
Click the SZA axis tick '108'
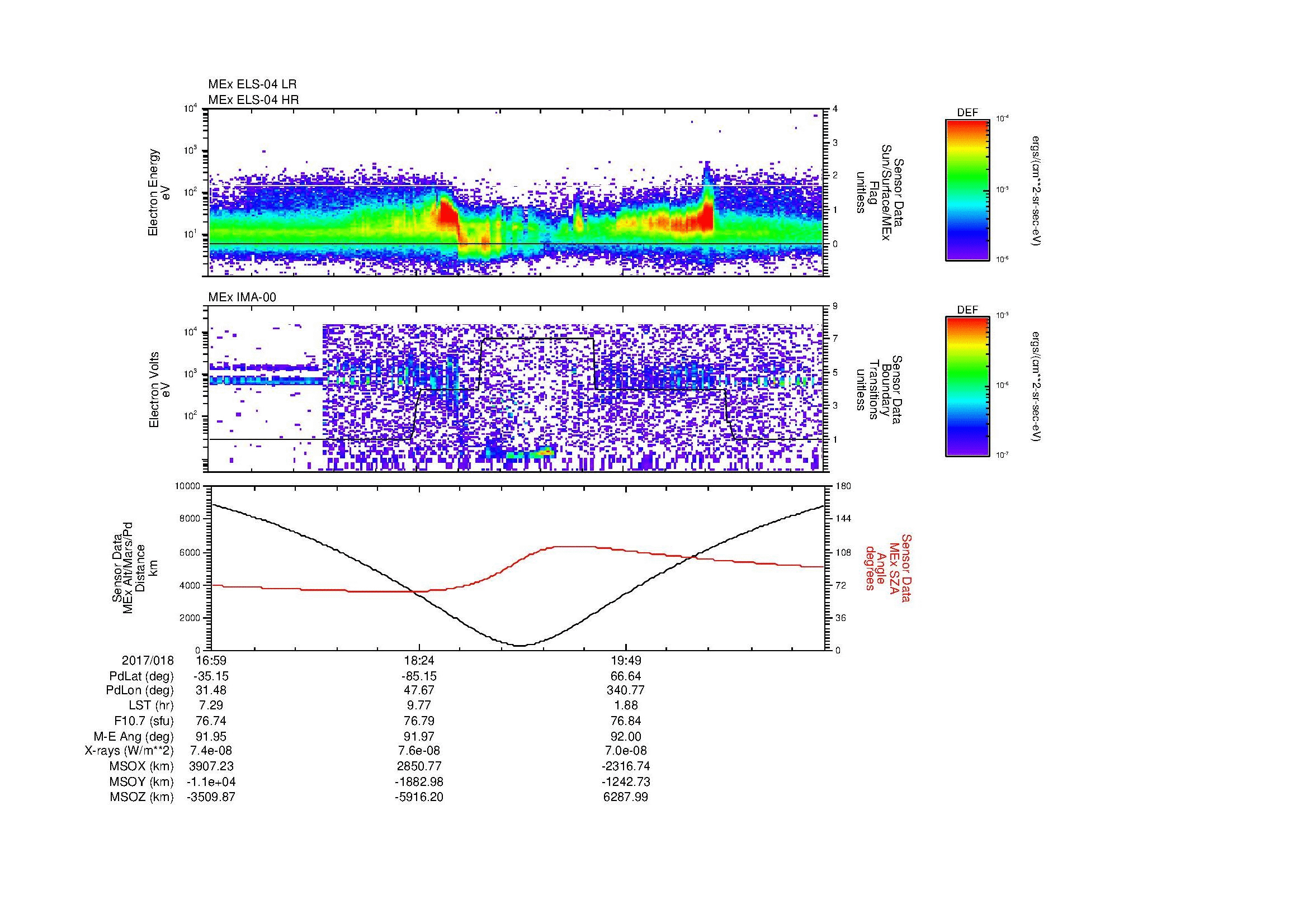843,552
